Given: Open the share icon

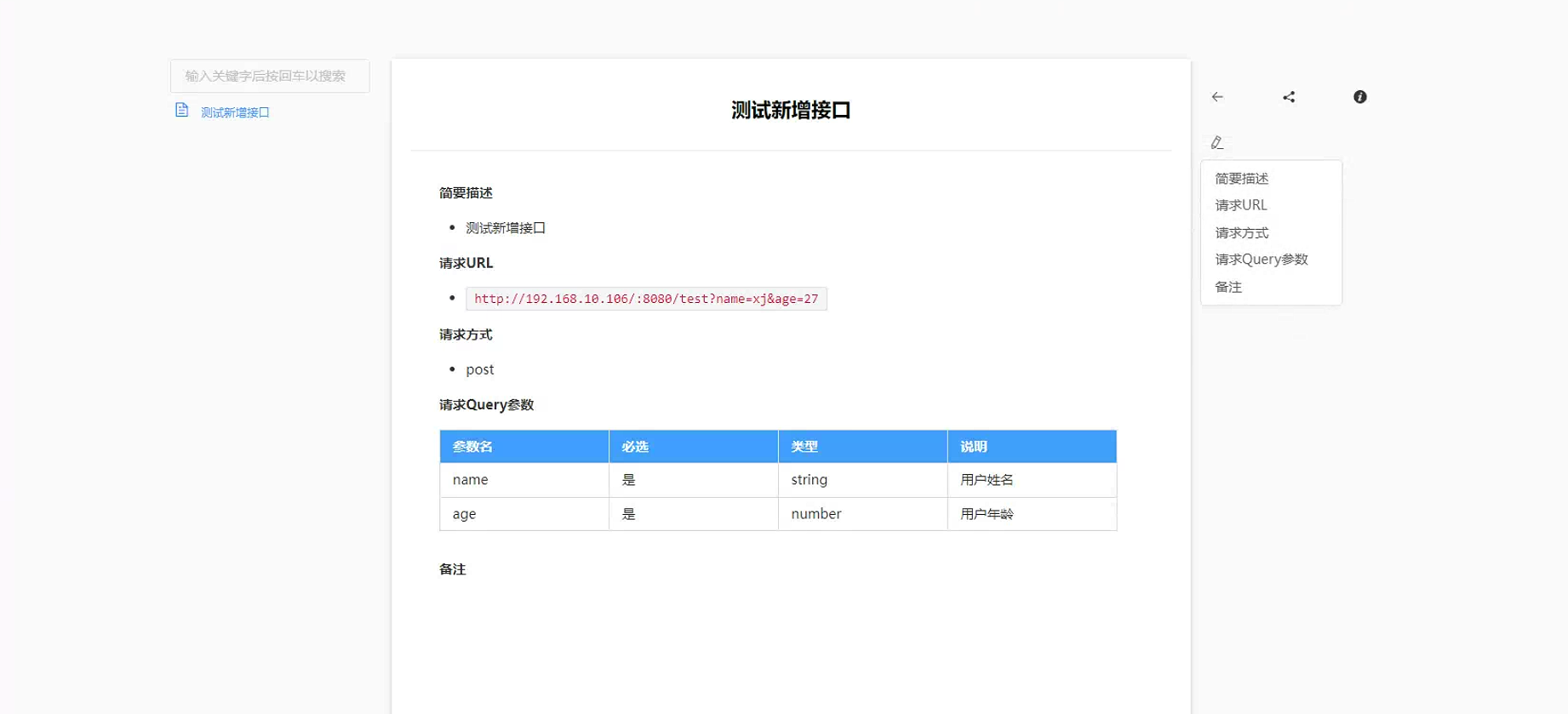Looking at the screenshot, I should coord(1289,97).
